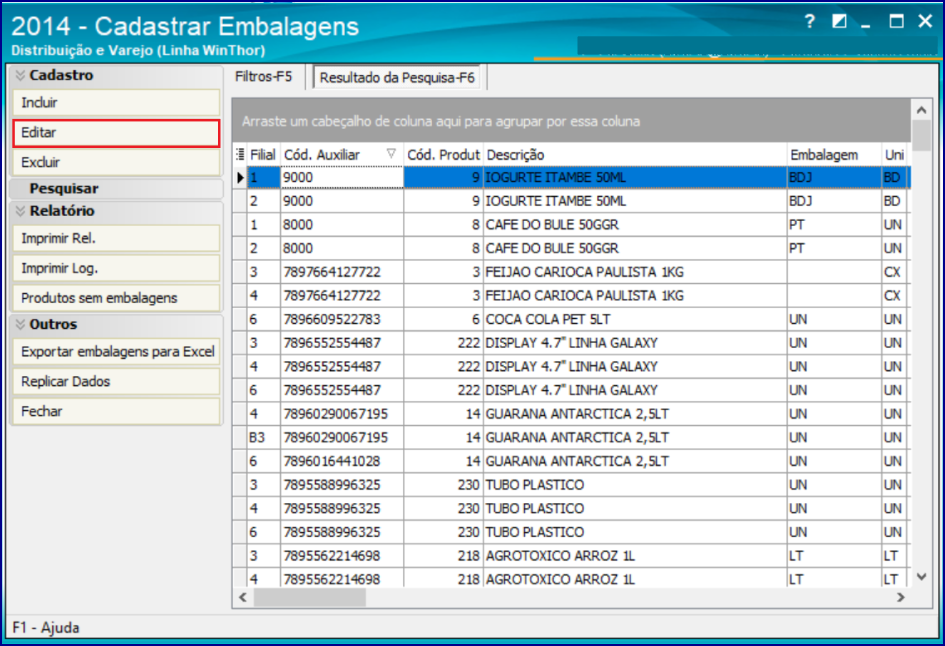Viewport: 945px width, 646px height.
Task: Sort by Embalagem column header
Action: pyautogui.click(x=834, y=155)
